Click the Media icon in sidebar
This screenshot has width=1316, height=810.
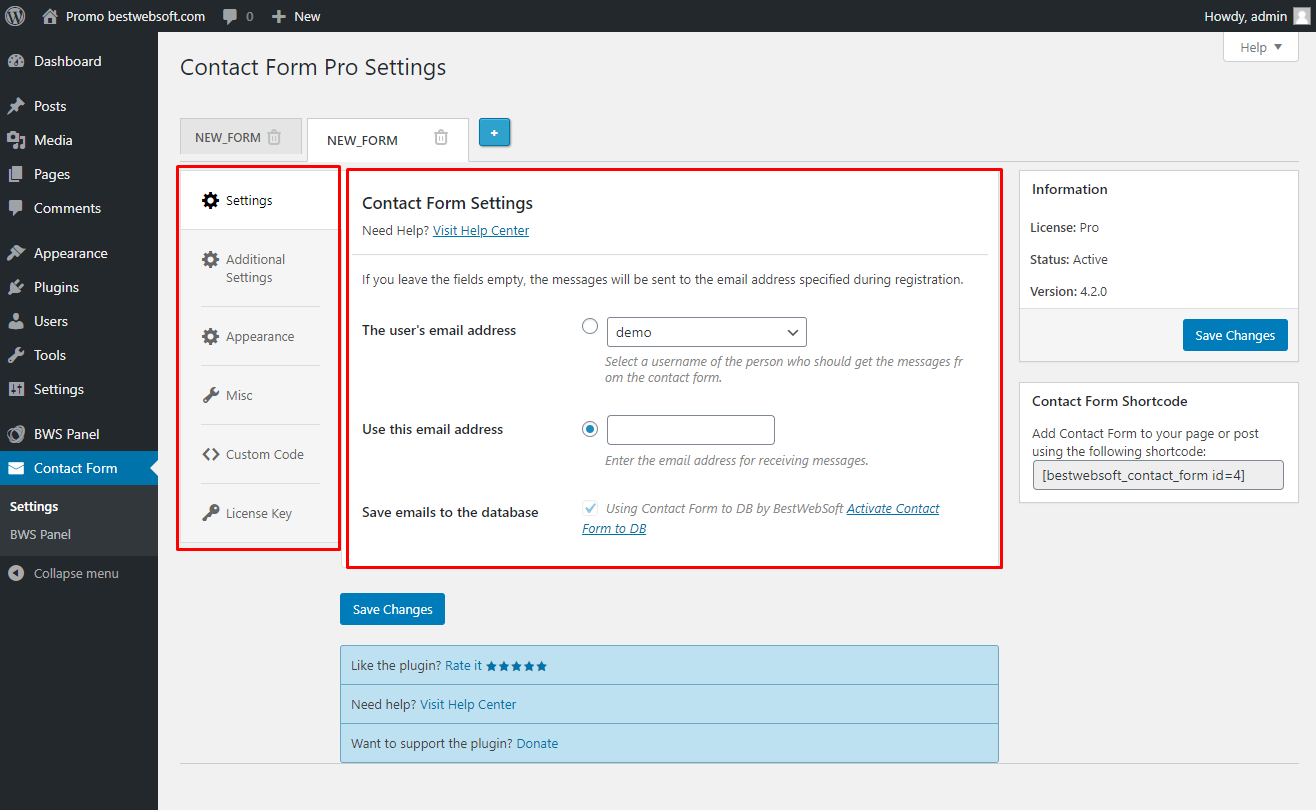[x=16, y=140]
